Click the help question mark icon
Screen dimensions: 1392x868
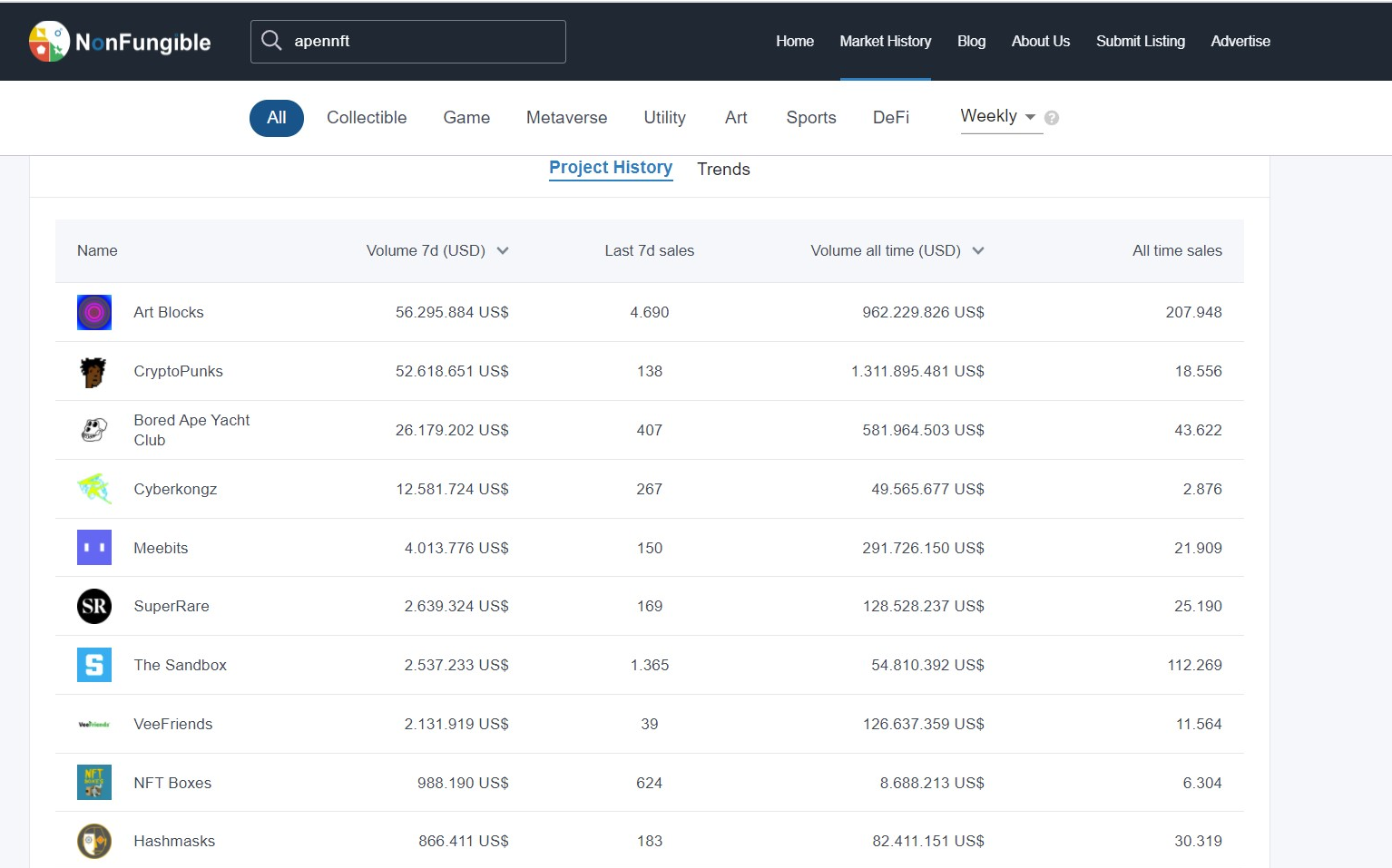[x=1052, y=118]
